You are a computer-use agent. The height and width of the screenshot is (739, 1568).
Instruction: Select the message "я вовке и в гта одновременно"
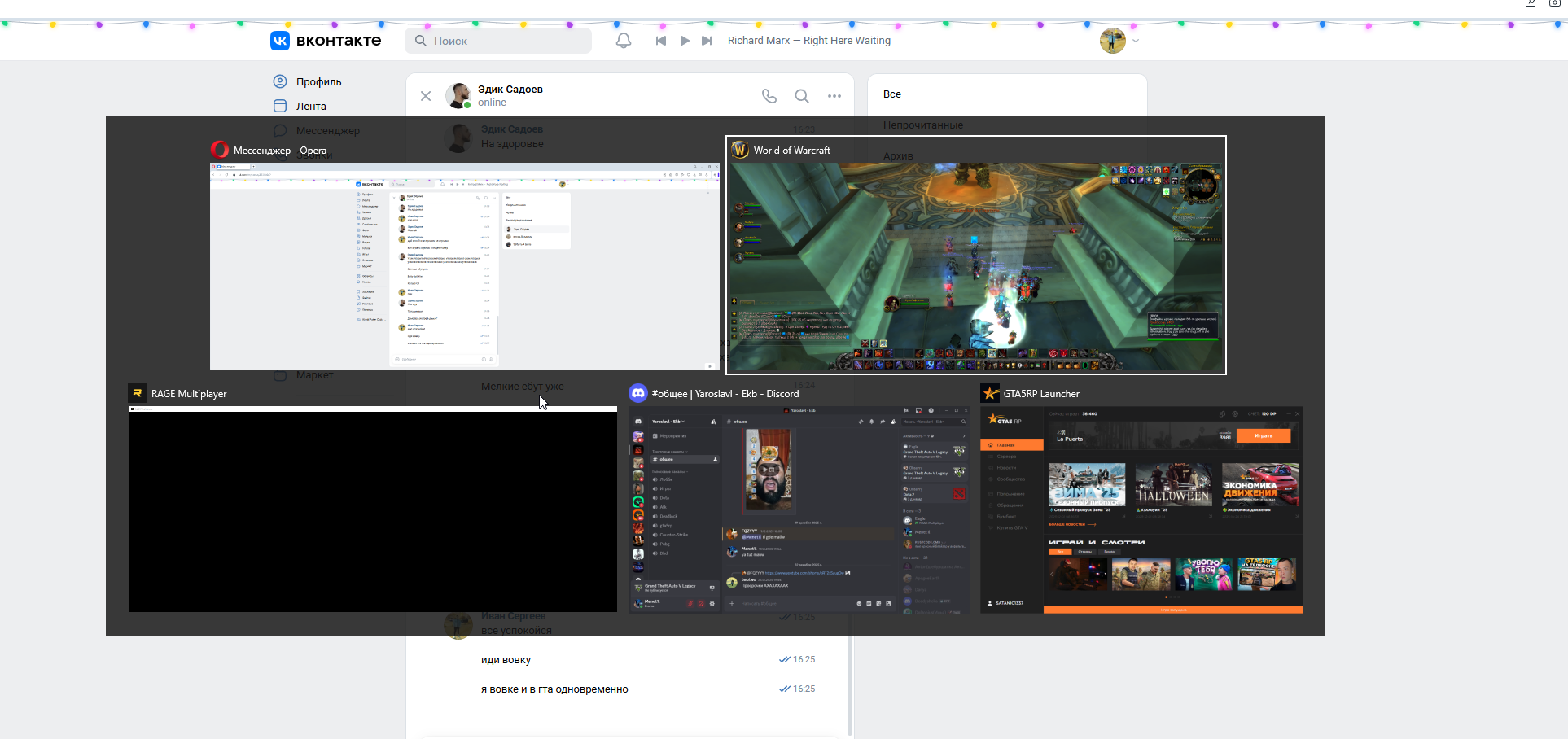point(554,689)
